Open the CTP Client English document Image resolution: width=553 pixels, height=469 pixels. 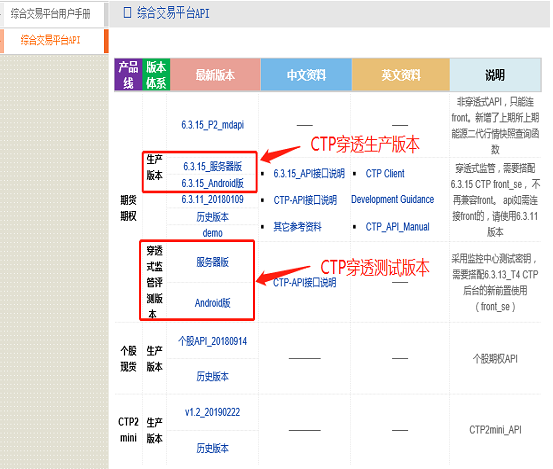(x=385, y=173)
